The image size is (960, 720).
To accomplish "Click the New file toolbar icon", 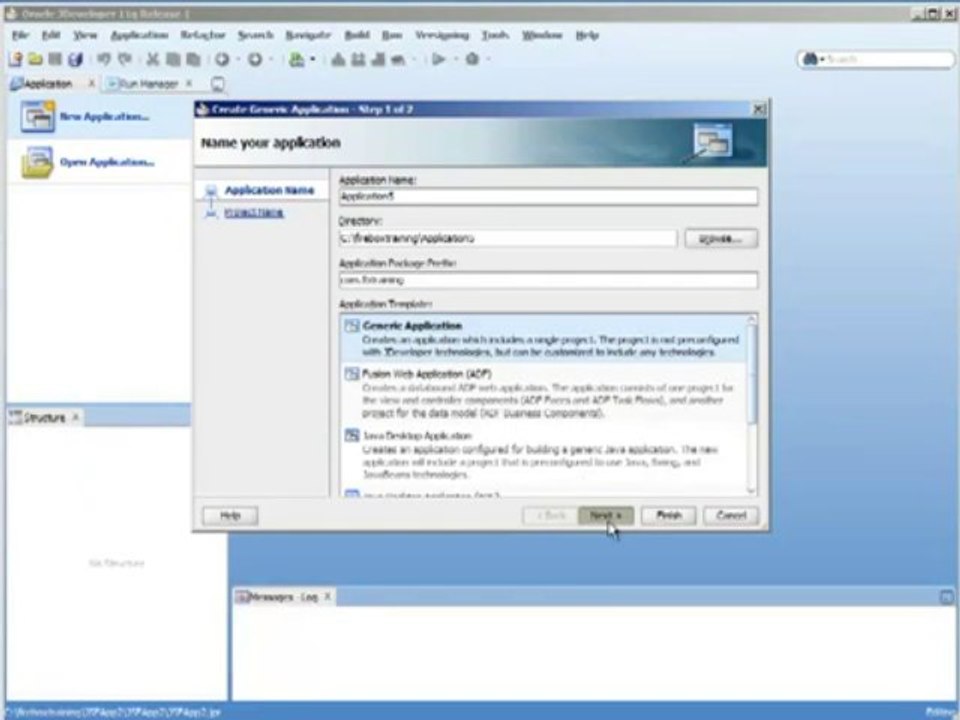I will click(16, 59).
